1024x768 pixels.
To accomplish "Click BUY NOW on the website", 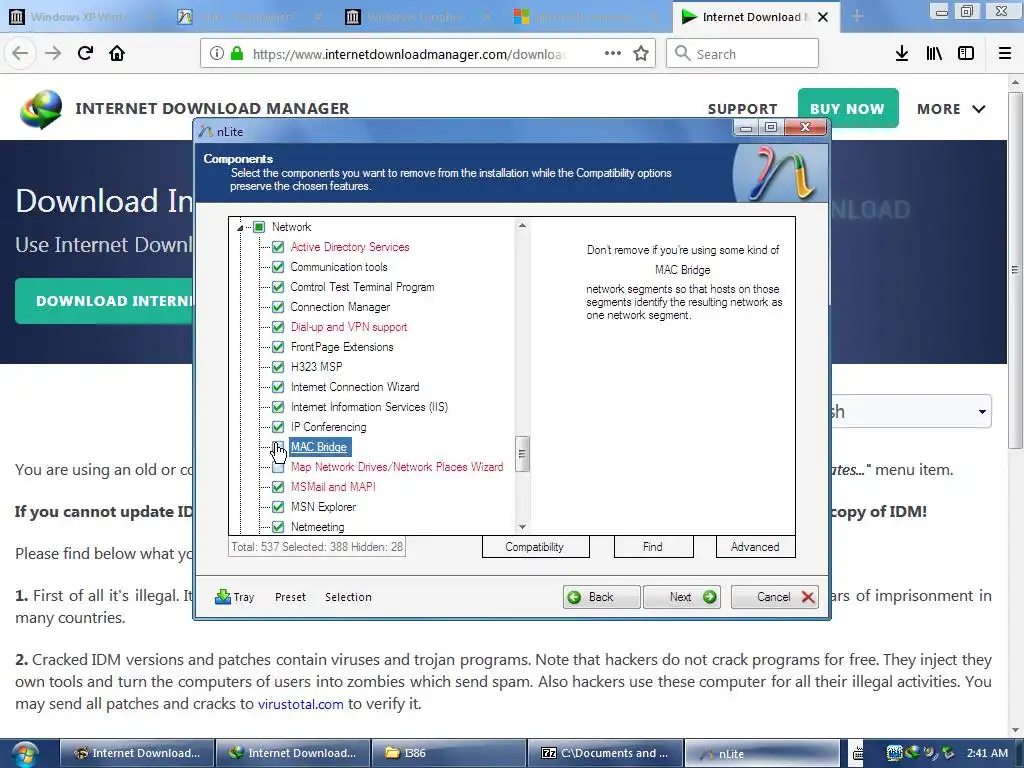I will coord(848,108).
